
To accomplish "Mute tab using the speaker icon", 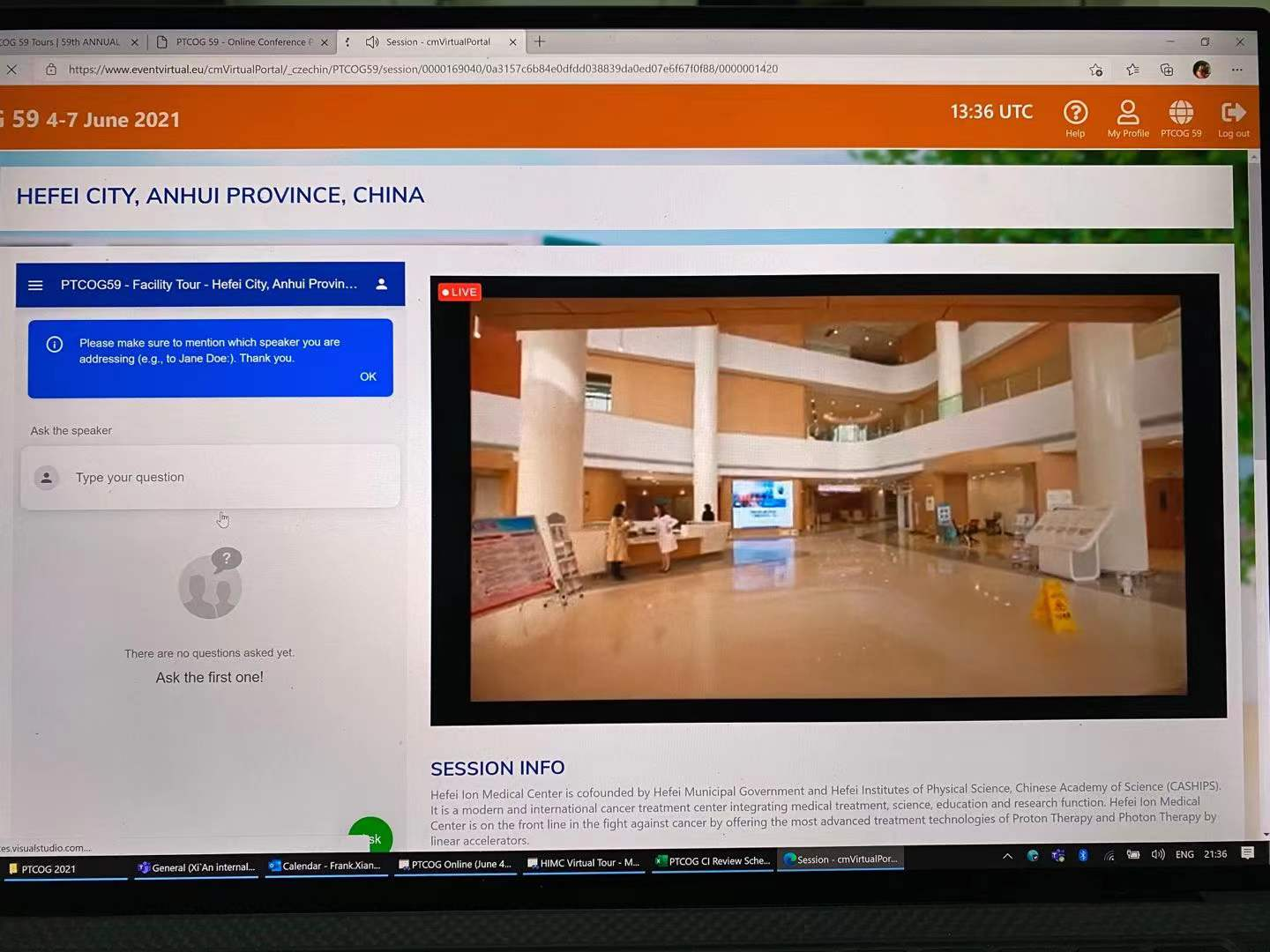I will (x=372, y=41).
